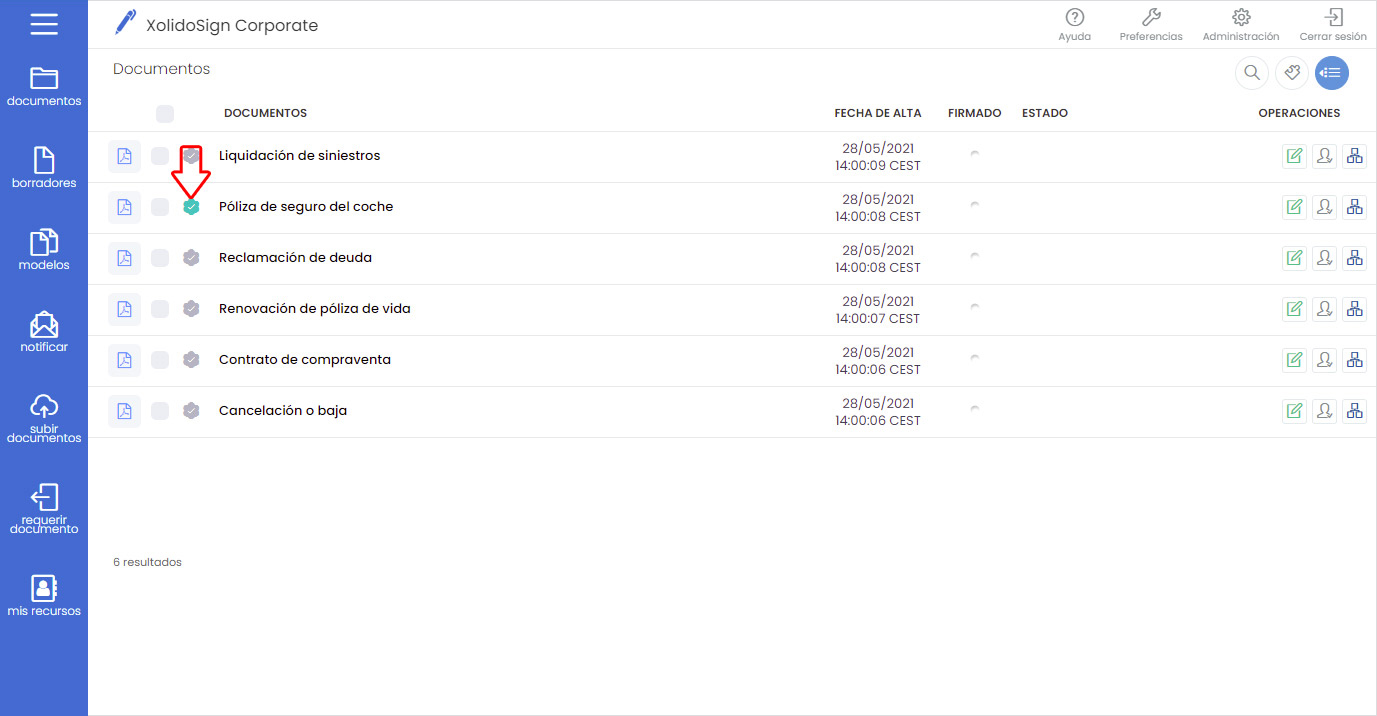Open PDF icon for Renovación de póliza de vida
The height and width of the screenshot is (716, 1377).
[x=124, y=309]
